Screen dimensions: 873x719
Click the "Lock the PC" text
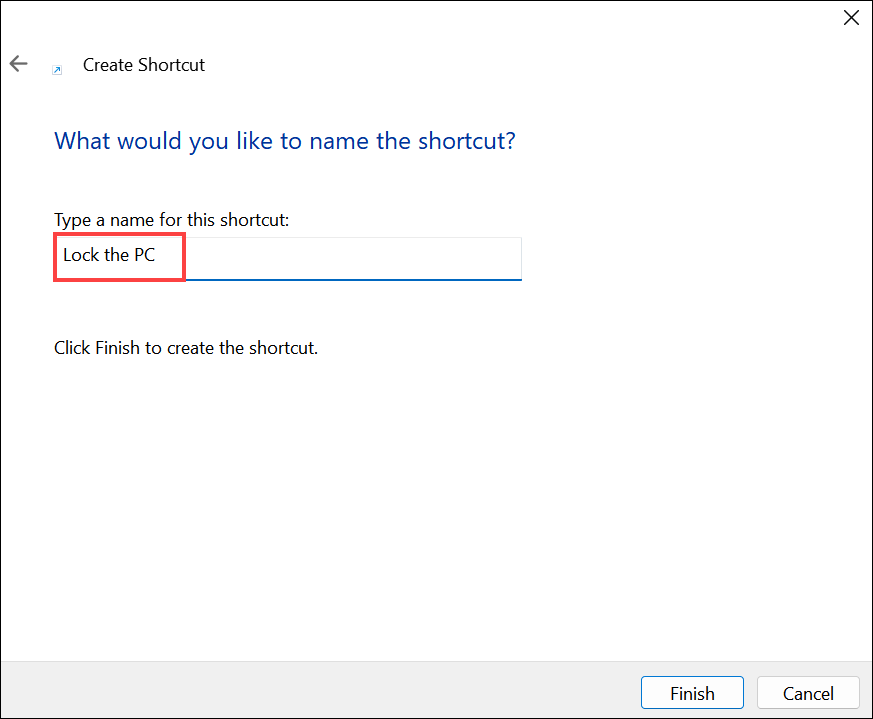tap(109, 255)
